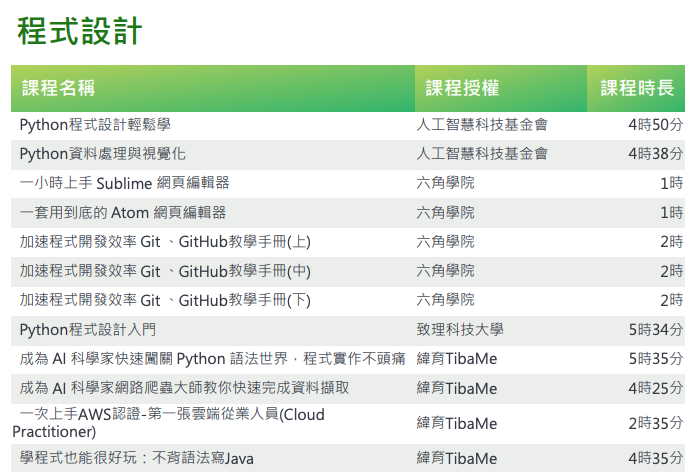Click 人工智慧科技基金會 in Python資料處理 row

(482, 154)
